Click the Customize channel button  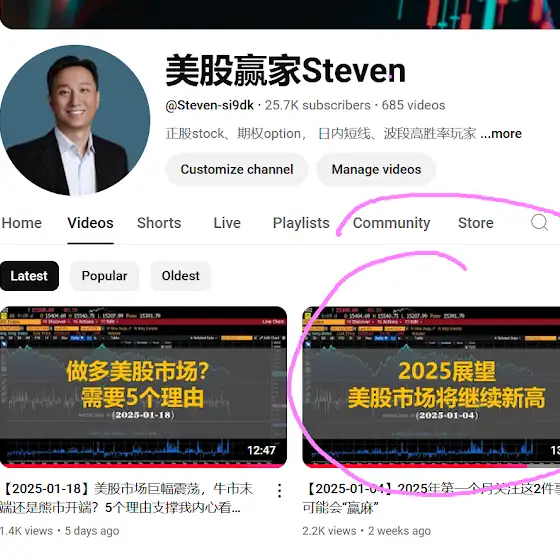(x=237, y=169)
